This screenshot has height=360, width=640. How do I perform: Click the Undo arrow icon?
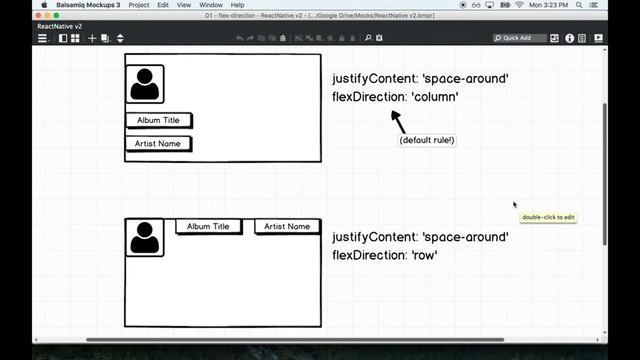click(x=240, y=38)
